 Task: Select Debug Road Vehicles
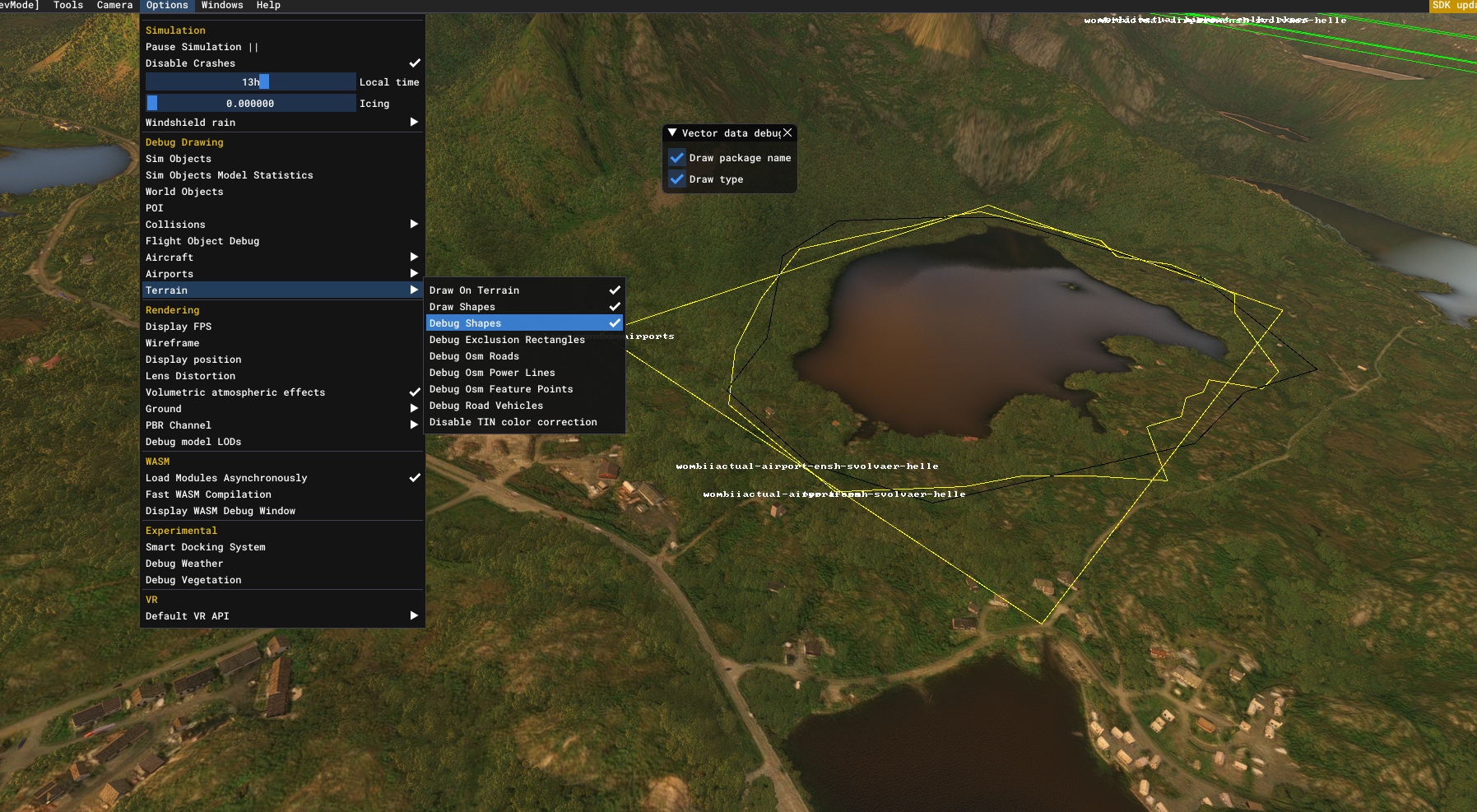(525, 406)
